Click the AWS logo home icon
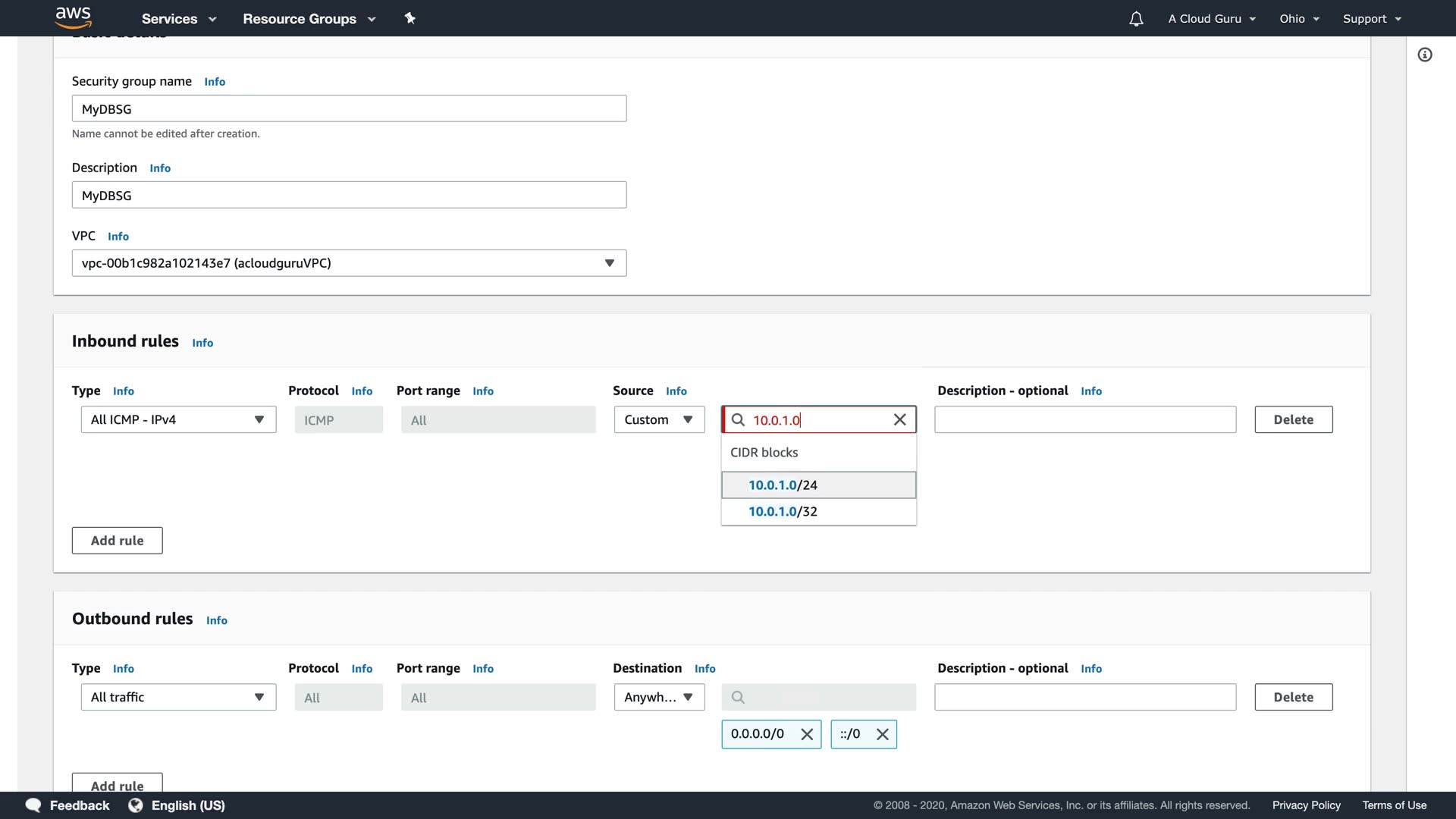Screen dimensions: 1456x819 [x=73, y=17]
